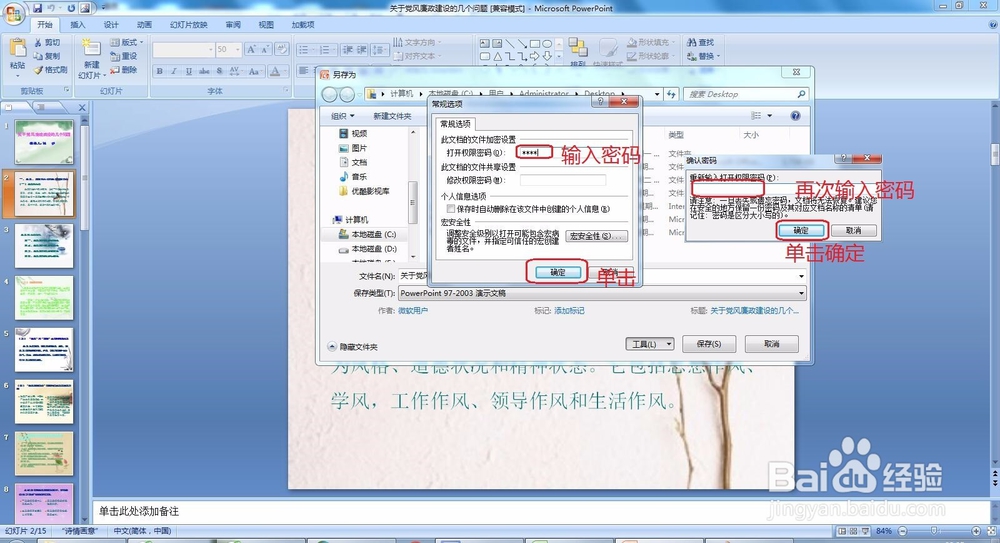The height and width of the screenshot is (543, 1000).
Task: Select slide 3 thumbnail in slide panel
Action: (44, 246)
